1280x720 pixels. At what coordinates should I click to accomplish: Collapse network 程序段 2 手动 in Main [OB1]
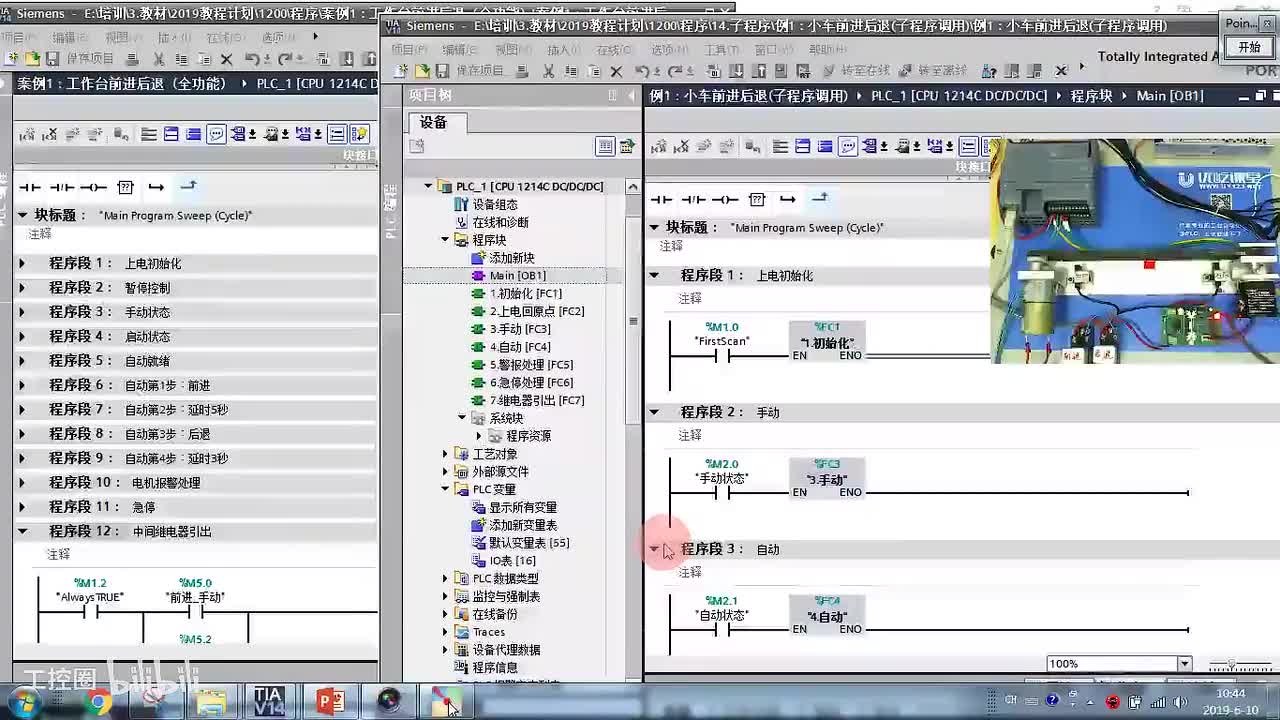pos(655,412)
